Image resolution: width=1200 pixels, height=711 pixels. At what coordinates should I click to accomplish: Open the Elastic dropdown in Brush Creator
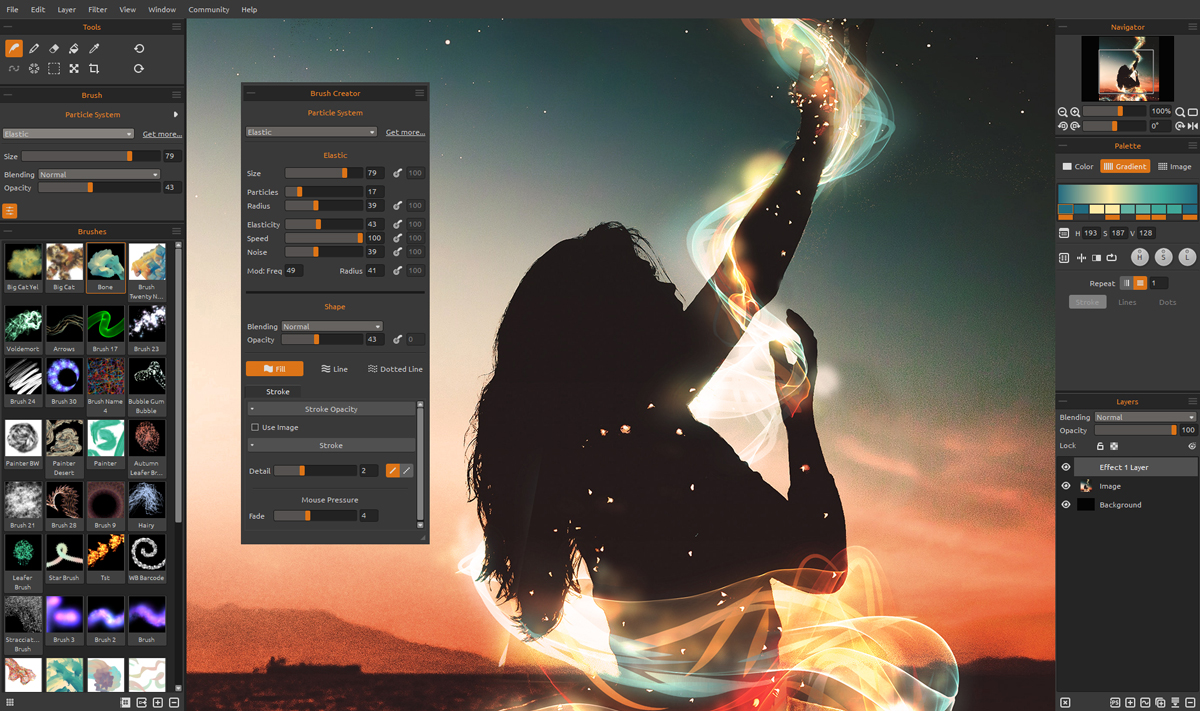click(x=311, y=132)
